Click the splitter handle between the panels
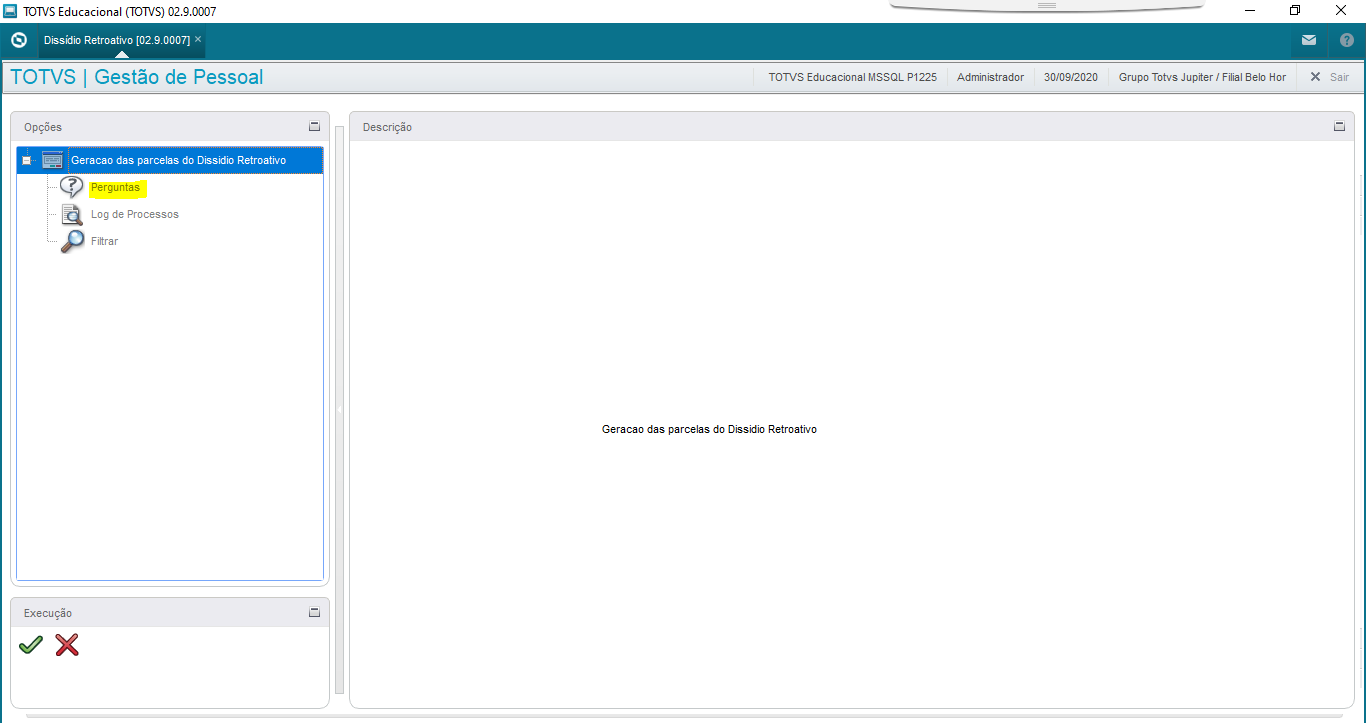The width and height of the screenshot is (1366, 723). pos(339,410)
